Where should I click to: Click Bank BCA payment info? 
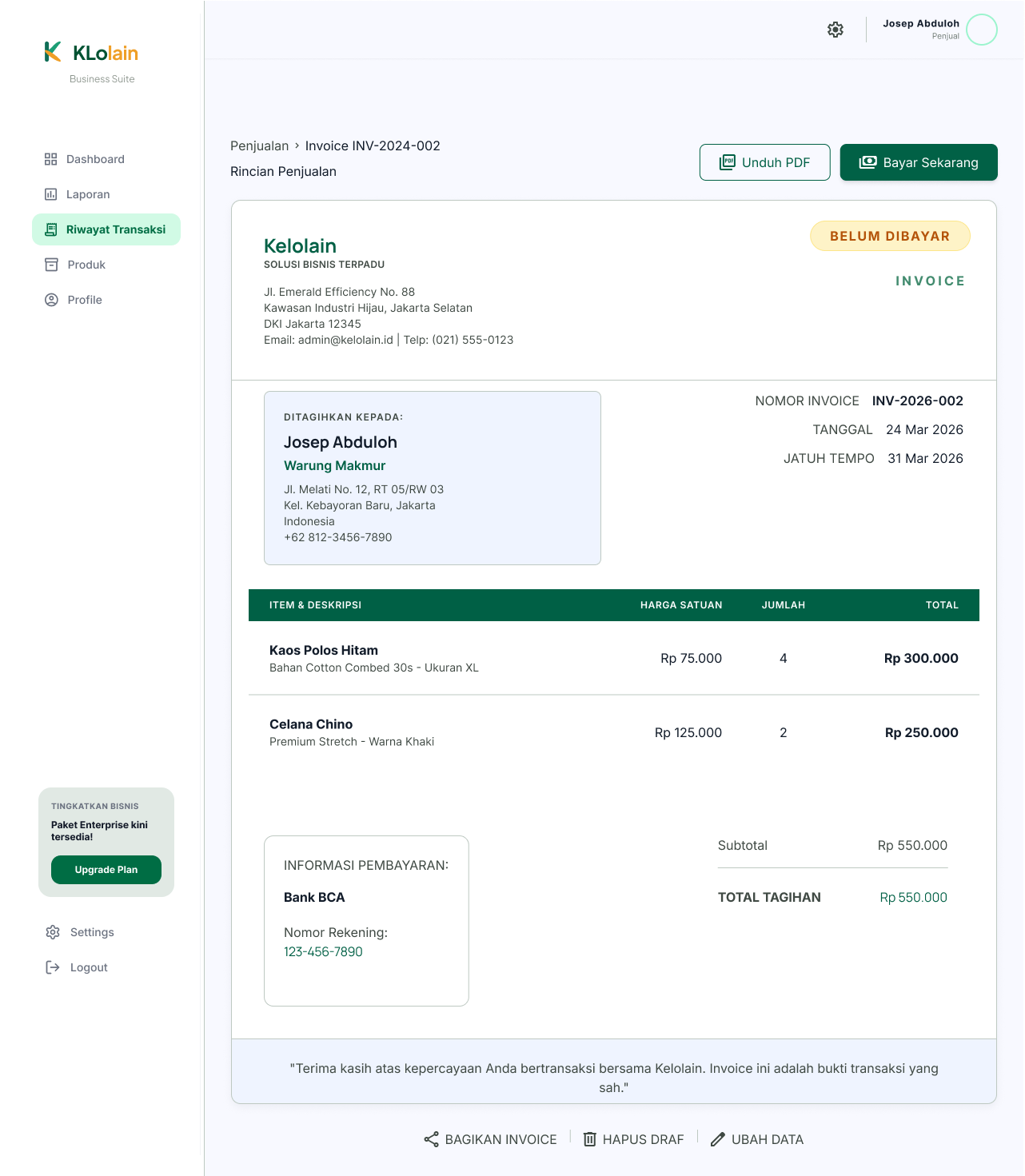[x=314, y=897]
